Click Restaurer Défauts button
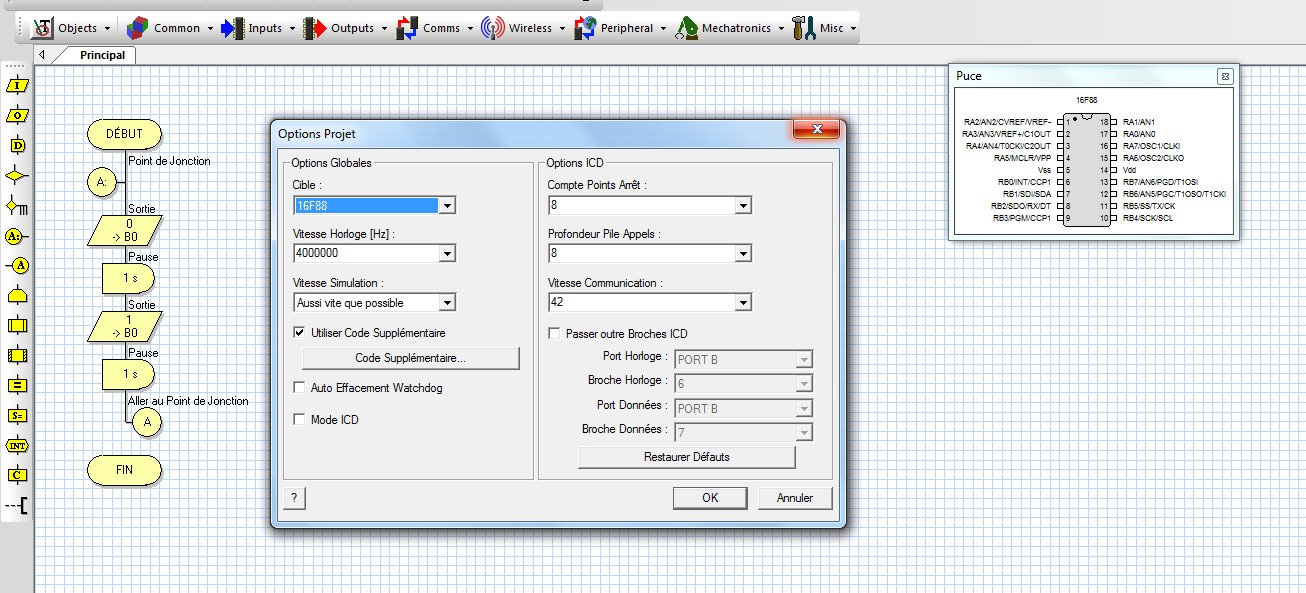Image resolution: width=1306 pixels, height=593 pixels. 686,457
